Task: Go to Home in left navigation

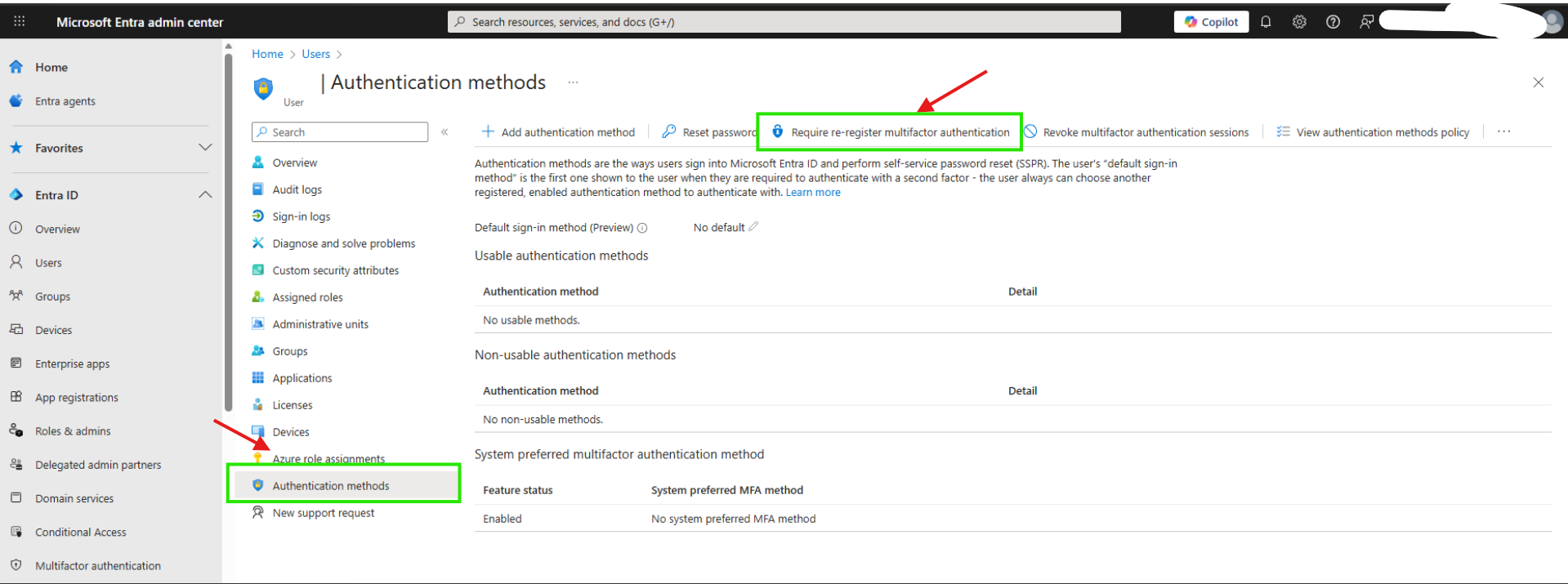Action: (x=51, y=67)
